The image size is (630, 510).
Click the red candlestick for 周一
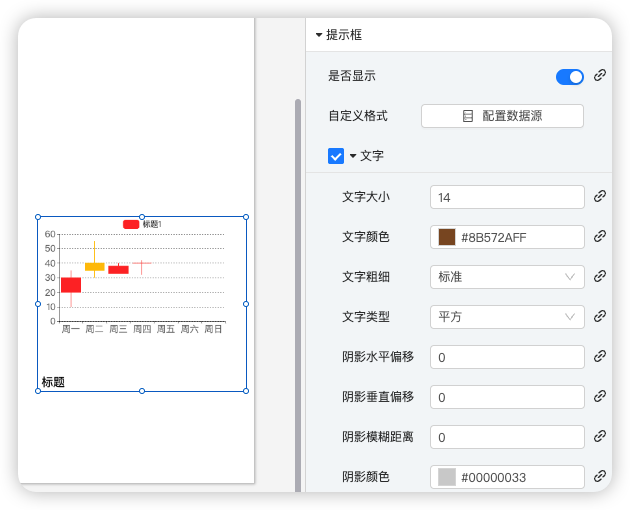point(71,285)
